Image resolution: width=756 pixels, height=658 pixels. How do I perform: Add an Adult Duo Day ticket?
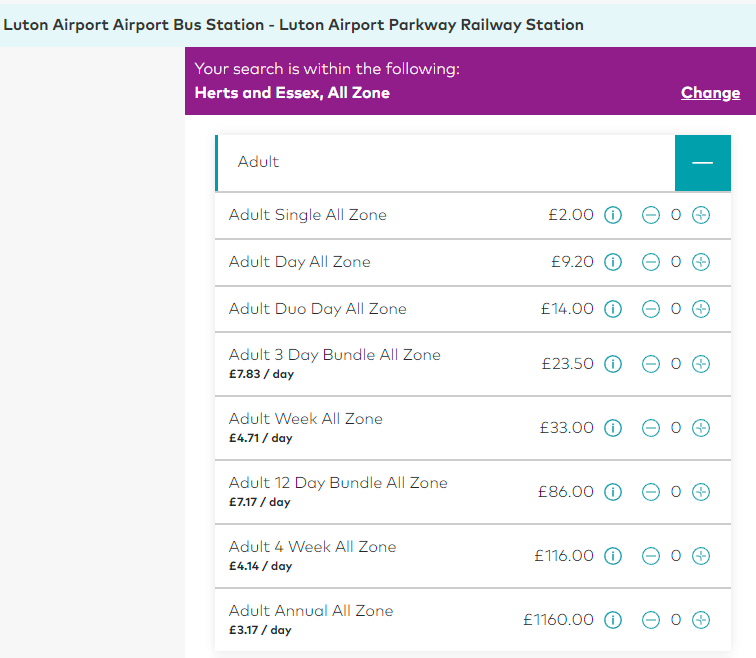tap(701, 309)
